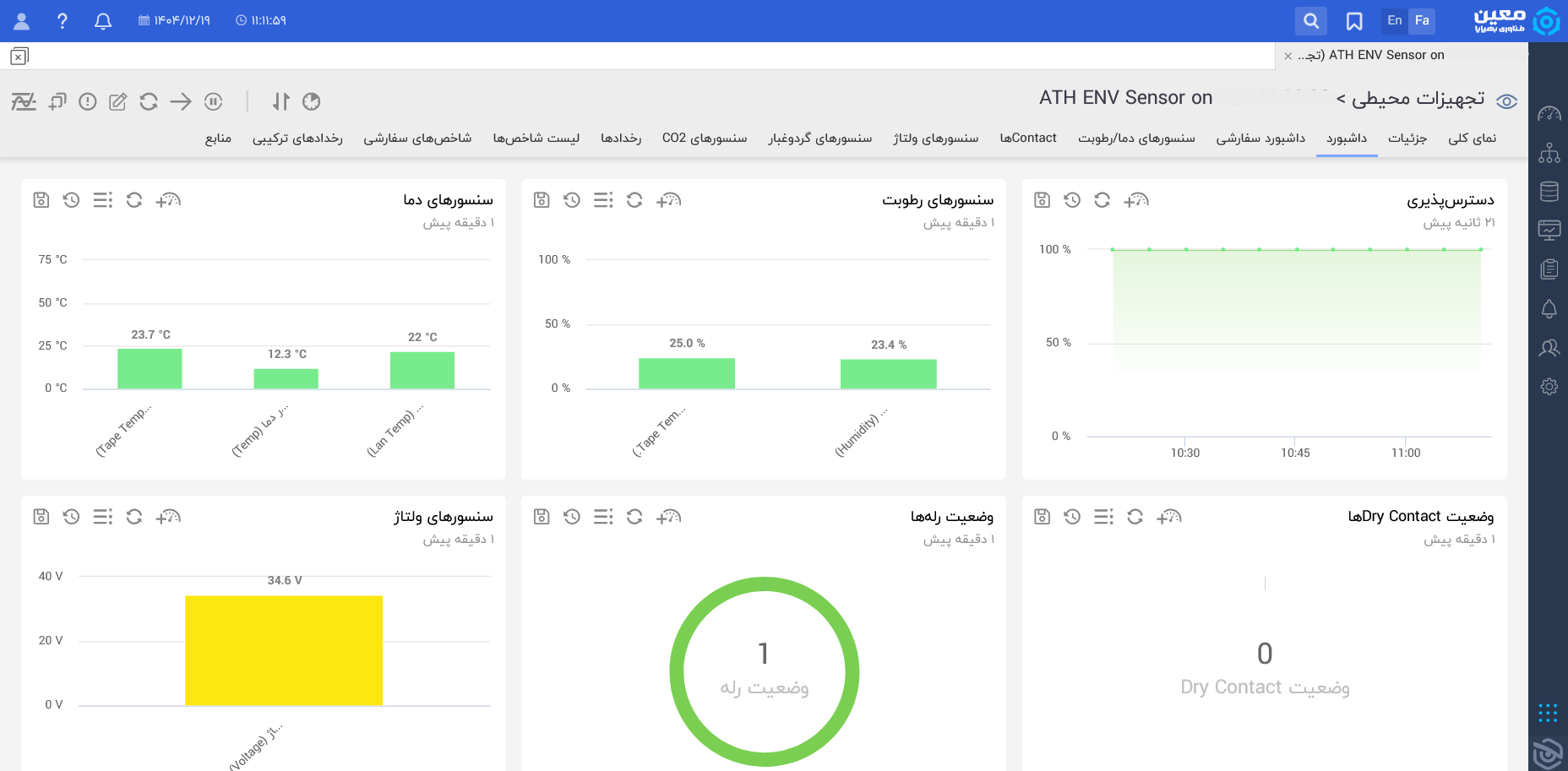Click the edit pencil icon in toolbar
The width and height of the screenshot is (1568, 771).
tap(118, 102)
